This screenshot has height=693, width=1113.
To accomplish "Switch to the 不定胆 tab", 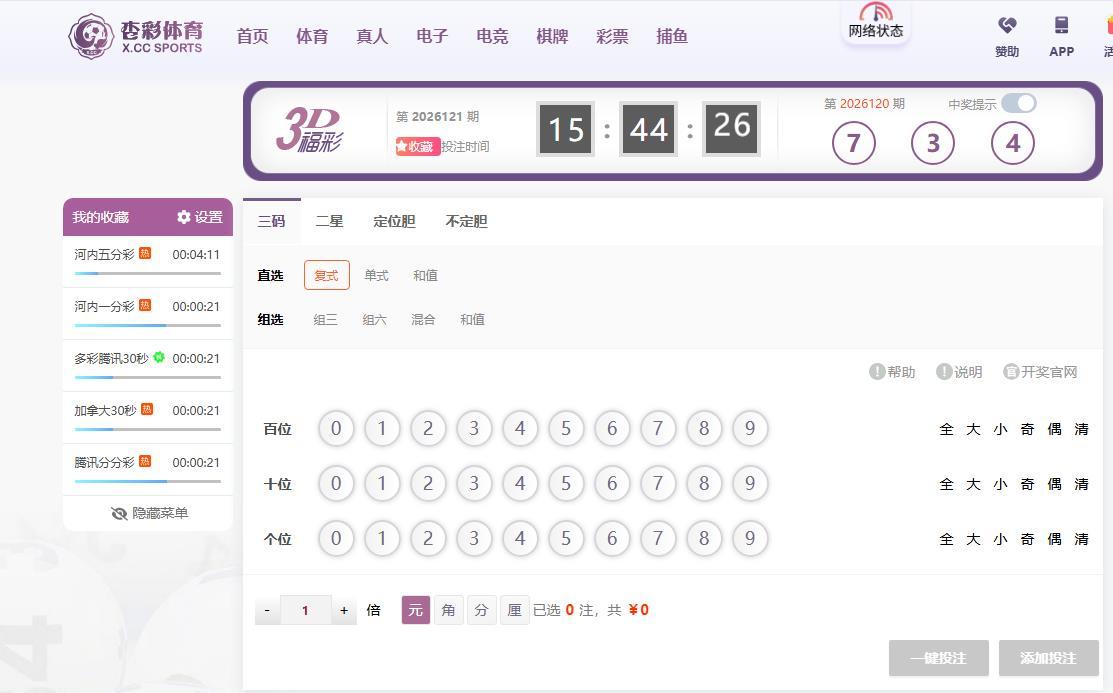I will pos(466,222).
